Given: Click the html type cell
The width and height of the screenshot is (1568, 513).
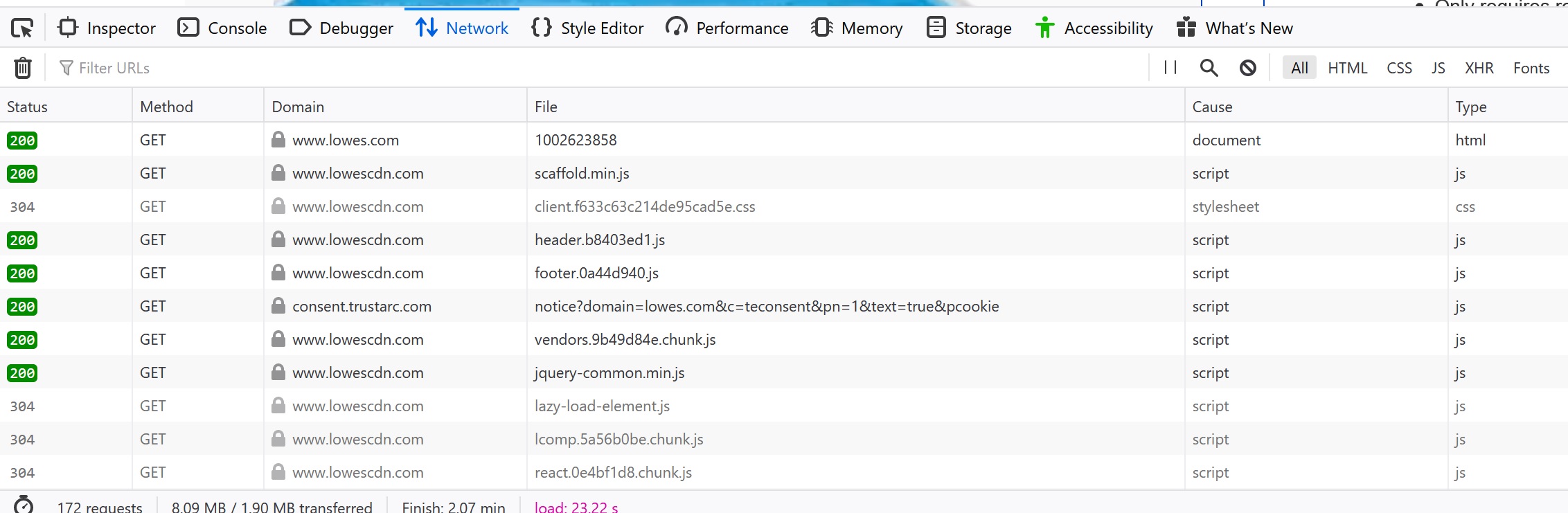Looking at the screenshot, I should point(1470,140).
